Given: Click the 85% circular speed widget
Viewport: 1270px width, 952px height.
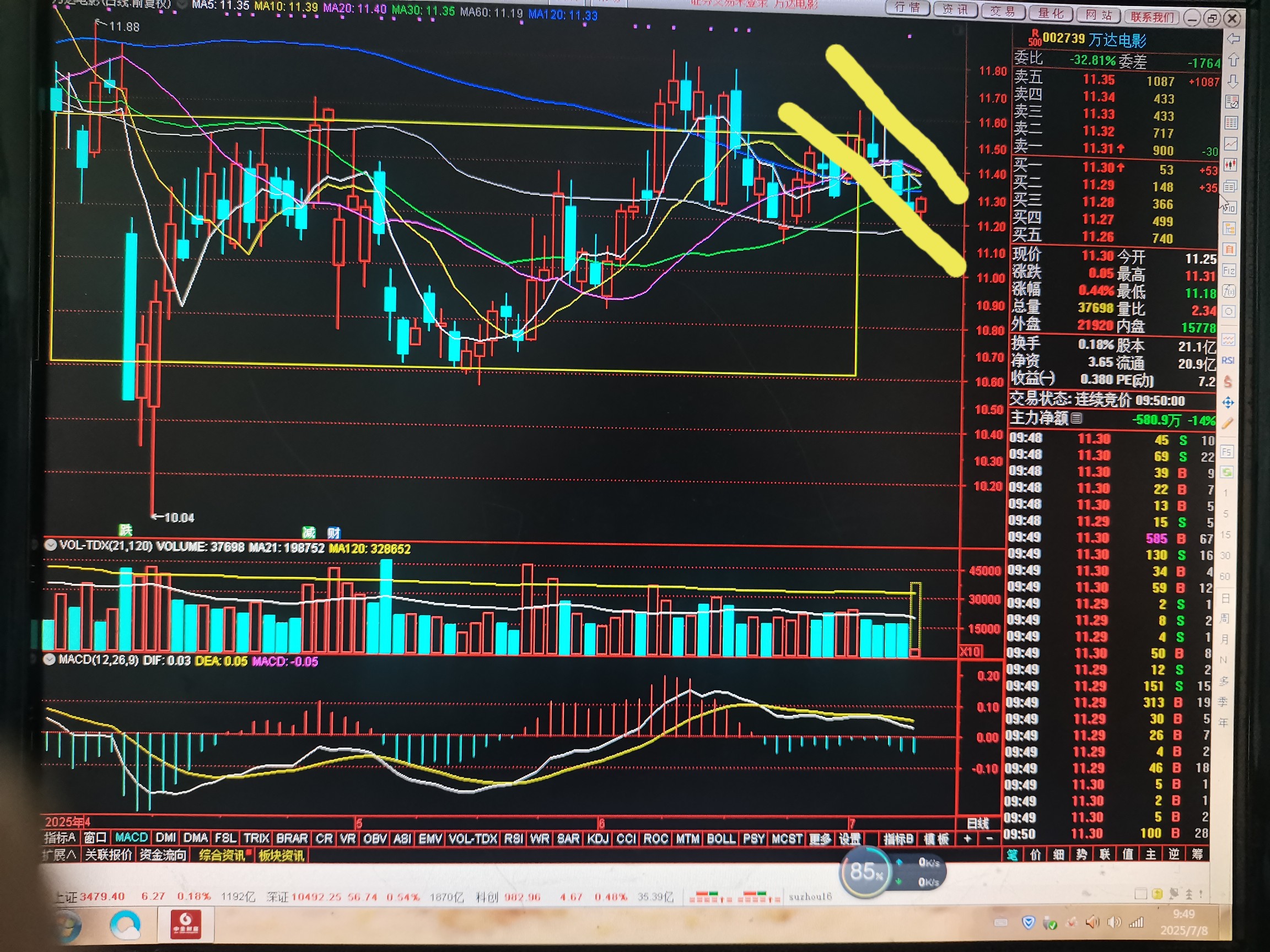Looking at the screenshot, I should pyautogui.click(x=866, y=872).
